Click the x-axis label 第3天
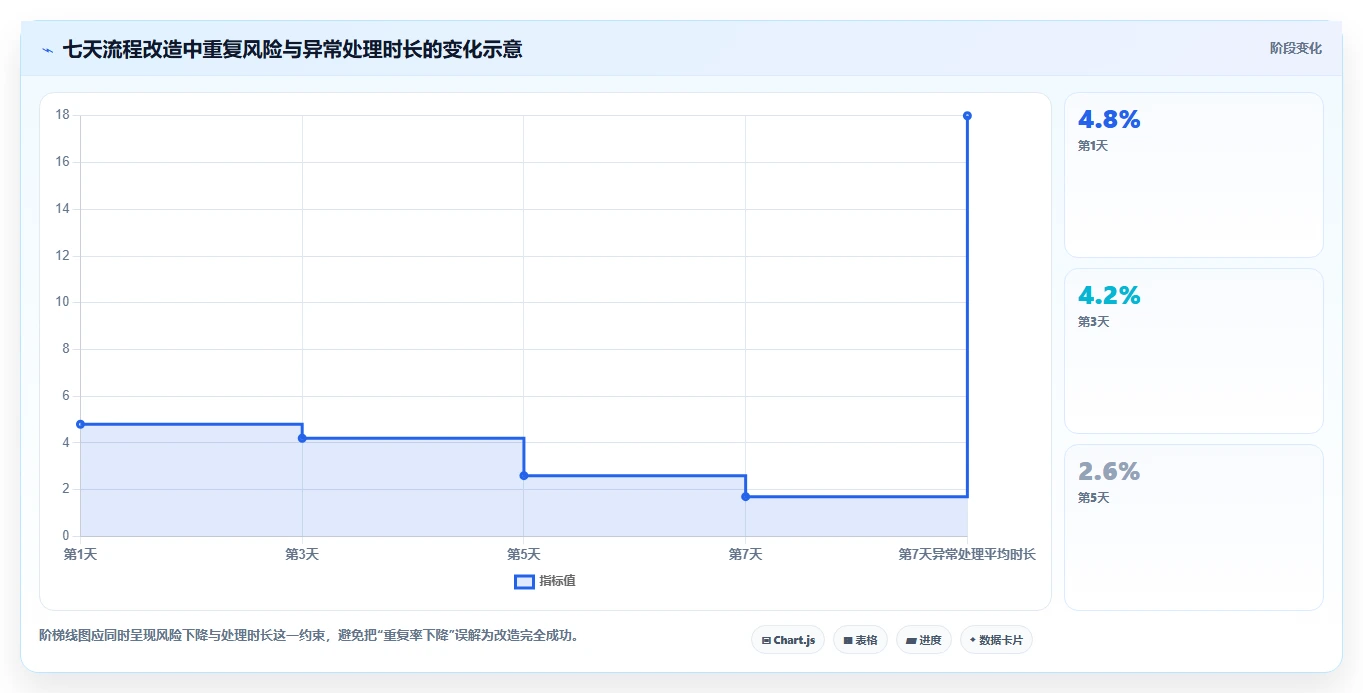Screen dimensions: 1363x693 (x=302, y=554)
